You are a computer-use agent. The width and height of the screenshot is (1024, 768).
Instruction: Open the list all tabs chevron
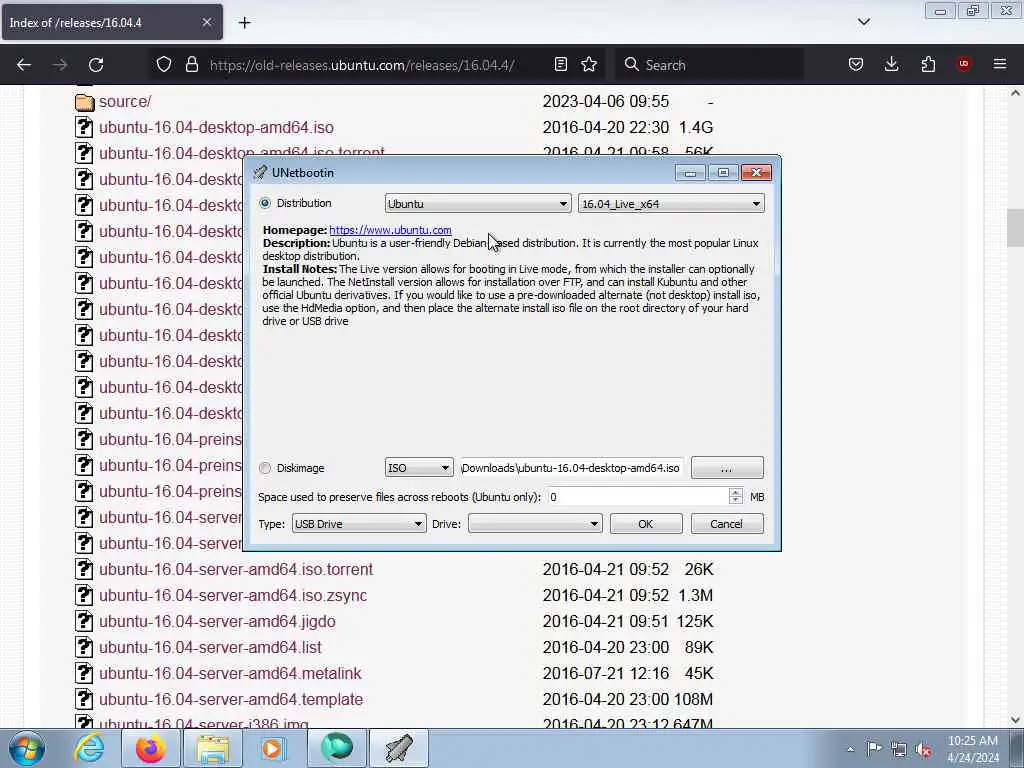[x=864, y=22]
